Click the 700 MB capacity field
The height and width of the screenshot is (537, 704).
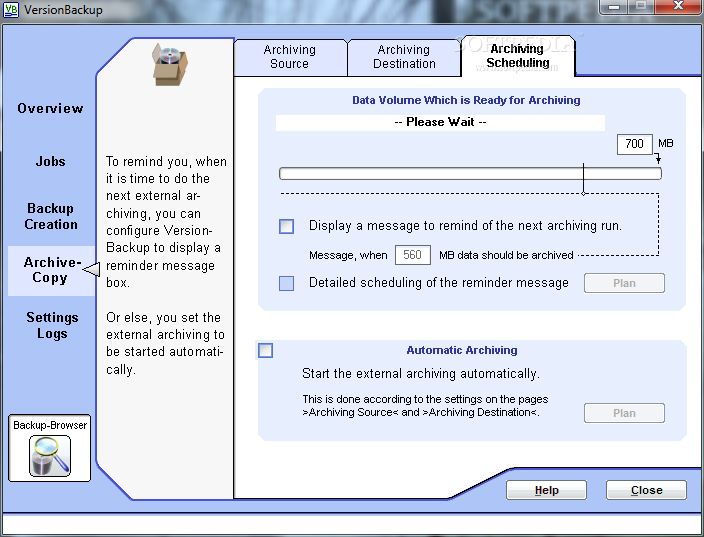pos(634,144)
